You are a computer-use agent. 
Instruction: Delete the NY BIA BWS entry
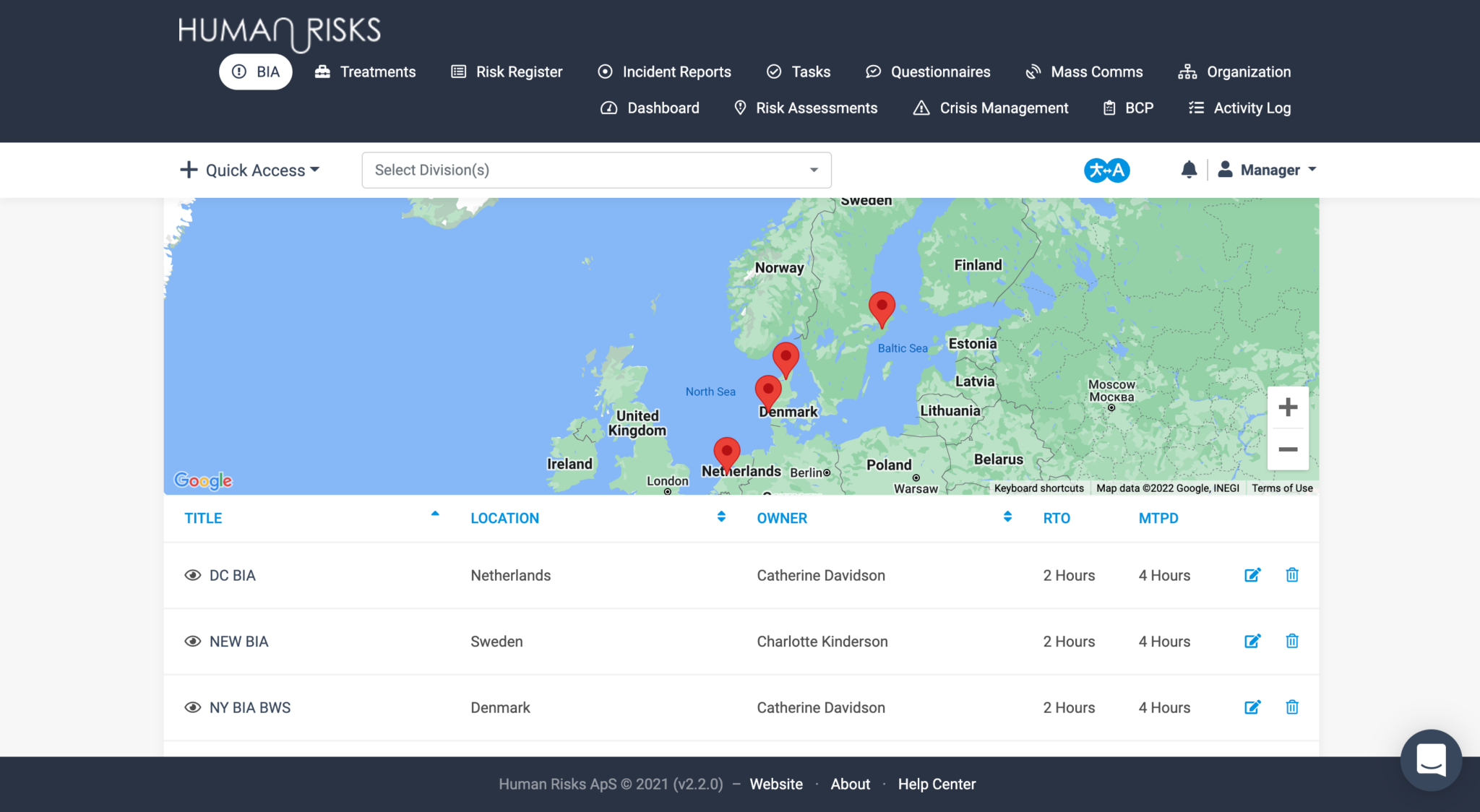[x=1292, y=707]
